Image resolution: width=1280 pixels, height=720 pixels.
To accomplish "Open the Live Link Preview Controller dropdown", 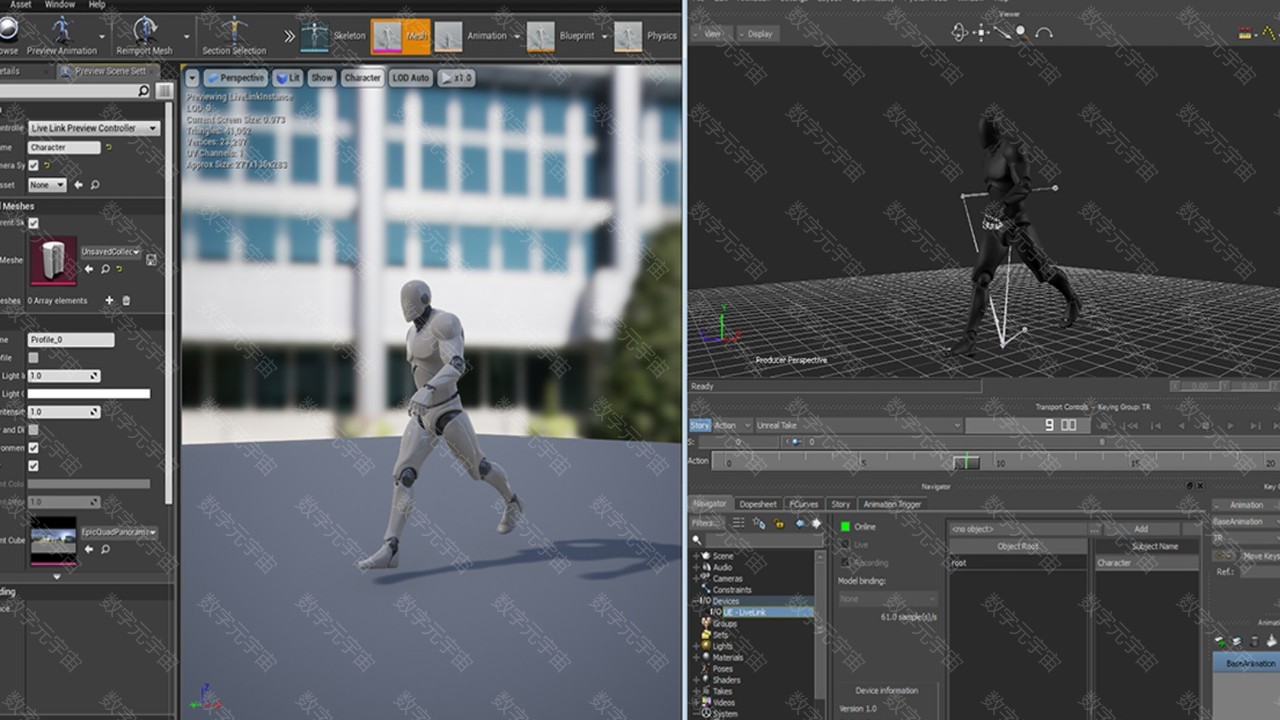I will pyautogui.click(x=94, y=128).
